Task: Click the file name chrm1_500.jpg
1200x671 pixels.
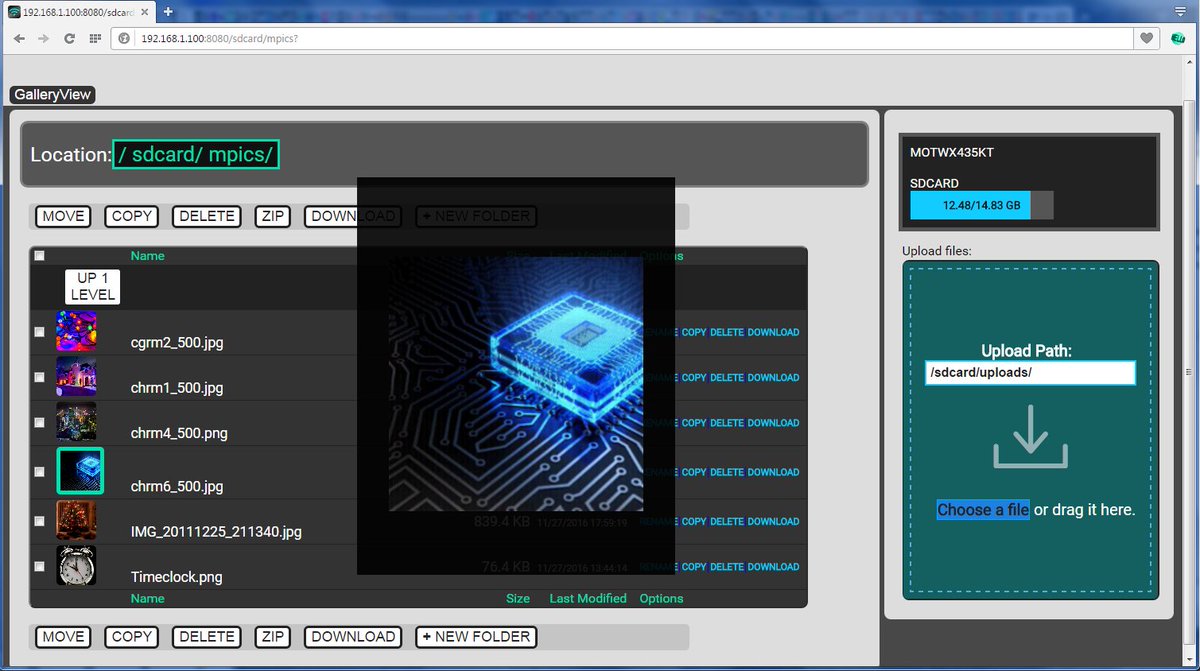Action: 177,388
